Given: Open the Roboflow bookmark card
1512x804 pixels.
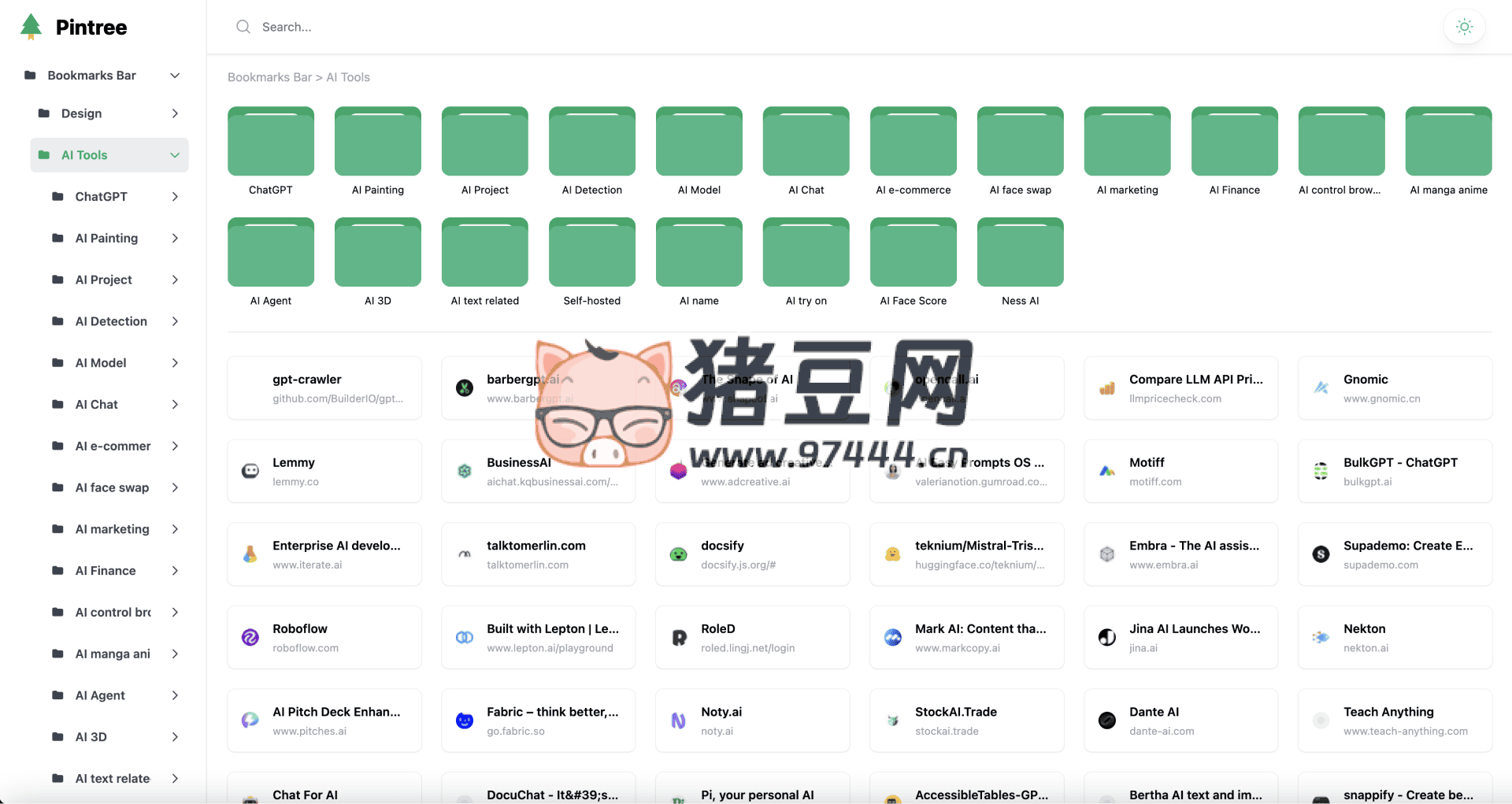Looking at the screenshot, I should click(x=324, y=637).
